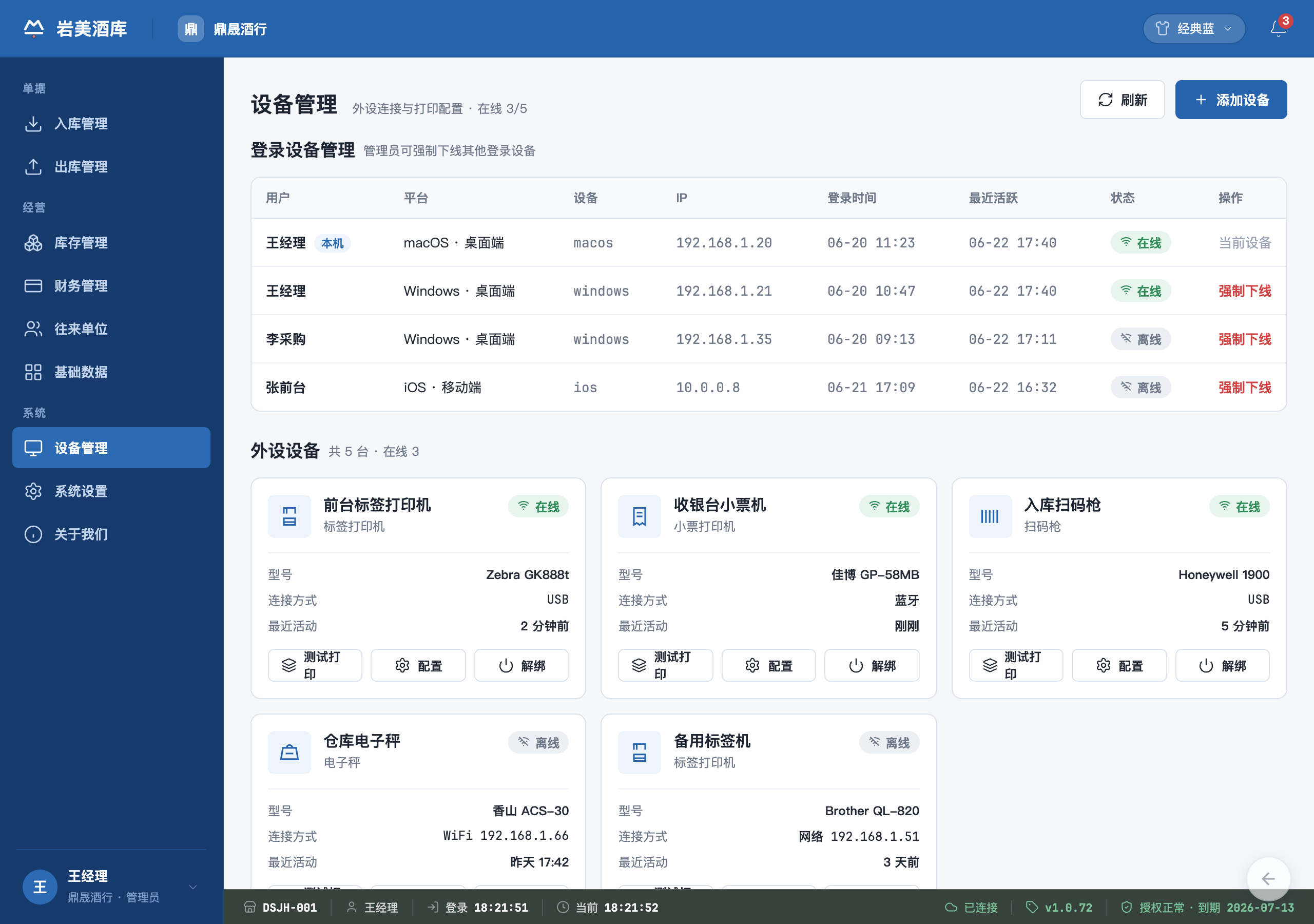This screenshot has height=924, width=1314.
Task: Click the 当前 18:21:52 clock in status bar
Action: [608, 908]
